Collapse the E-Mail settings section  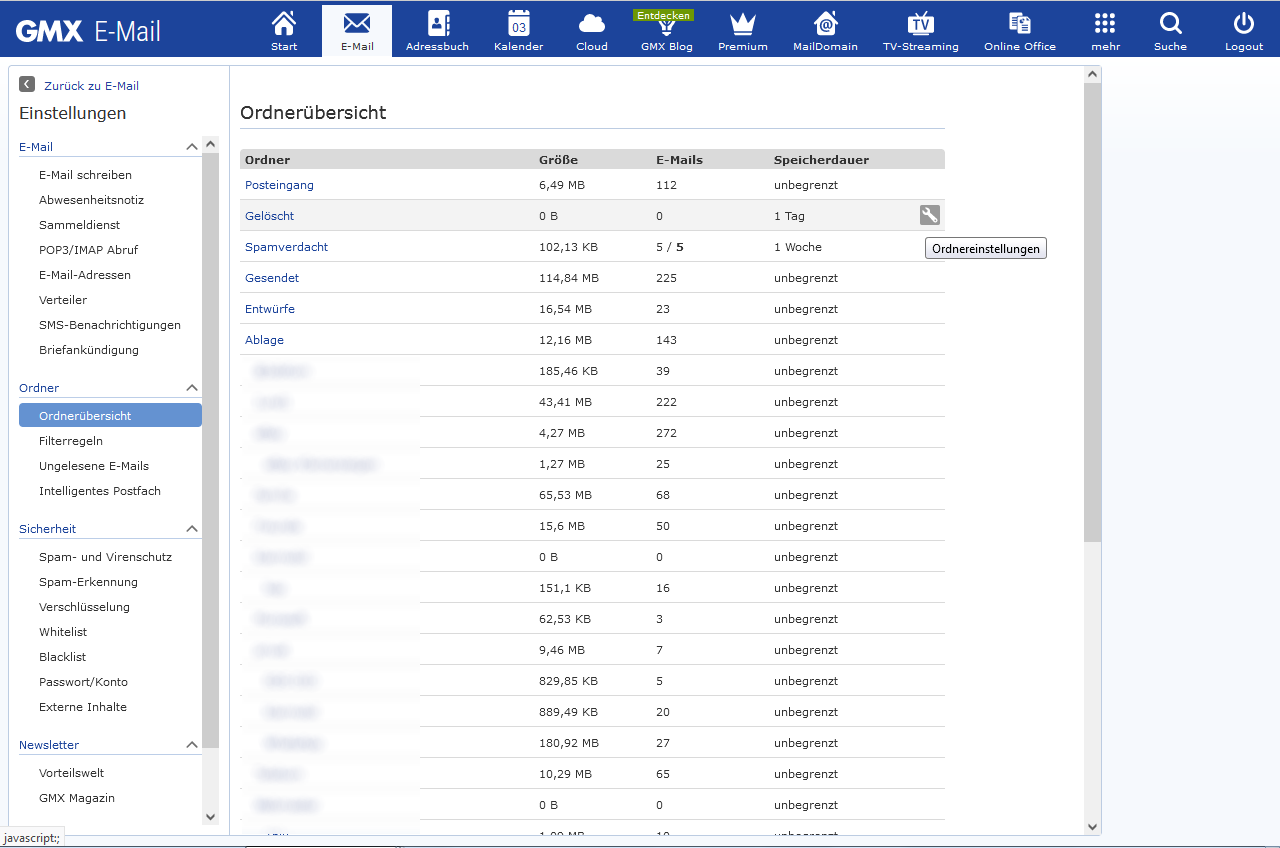(191, 146)
